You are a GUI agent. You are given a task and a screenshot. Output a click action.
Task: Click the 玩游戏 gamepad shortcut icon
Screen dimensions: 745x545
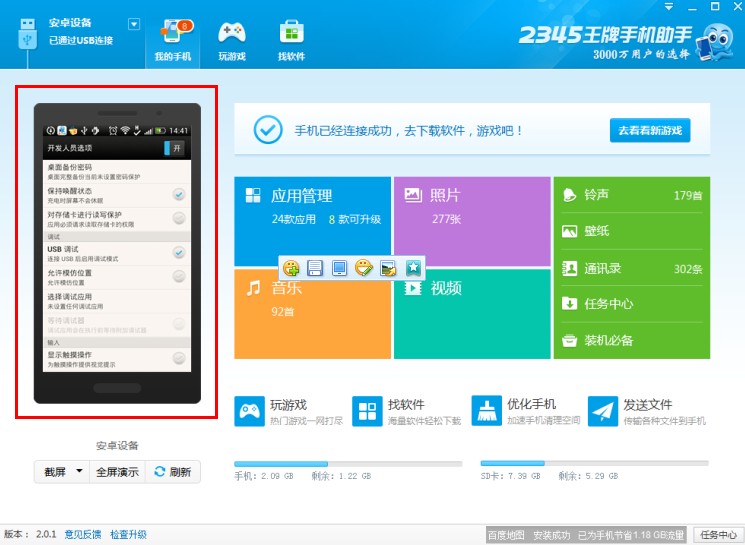[249, 411]
